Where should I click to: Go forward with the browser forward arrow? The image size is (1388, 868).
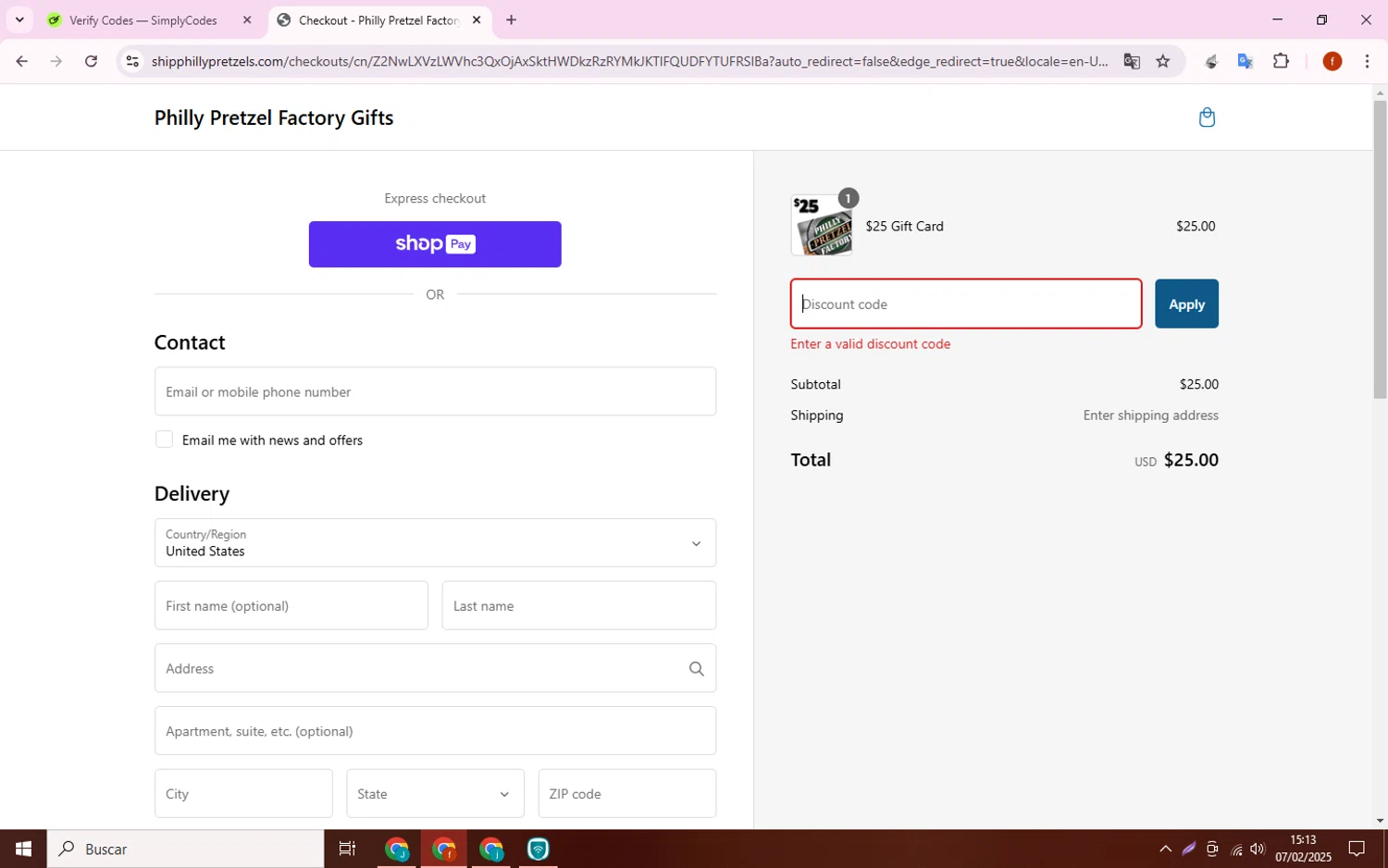coord(56,62)
